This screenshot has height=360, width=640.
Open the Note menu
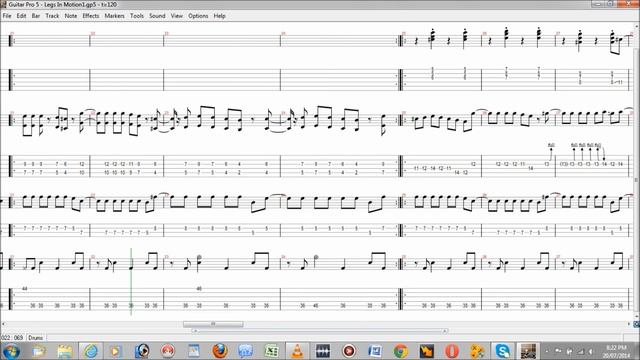point(71,16)
